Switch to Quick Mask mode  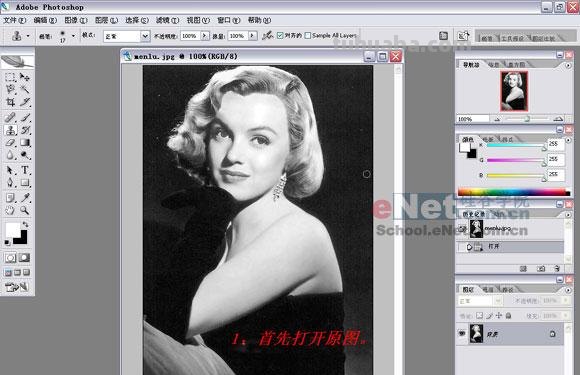24,258
